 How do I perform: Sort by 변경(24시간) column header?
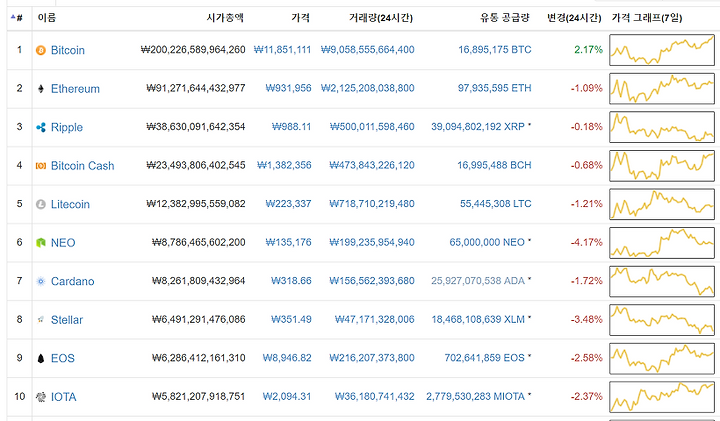[574, 18]
